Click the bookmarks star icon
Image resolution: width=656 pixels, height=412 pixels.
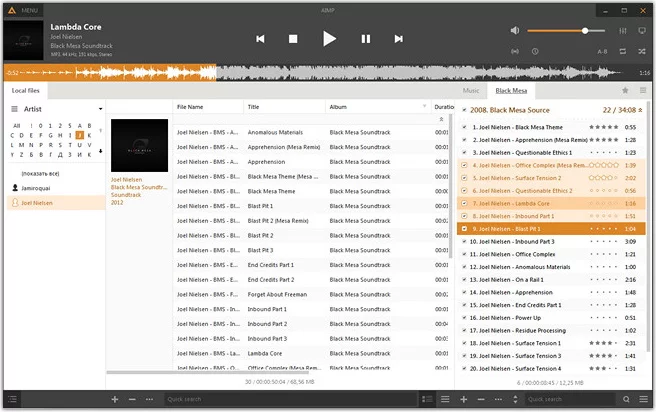pyautogui.click(x=625, y=90)
